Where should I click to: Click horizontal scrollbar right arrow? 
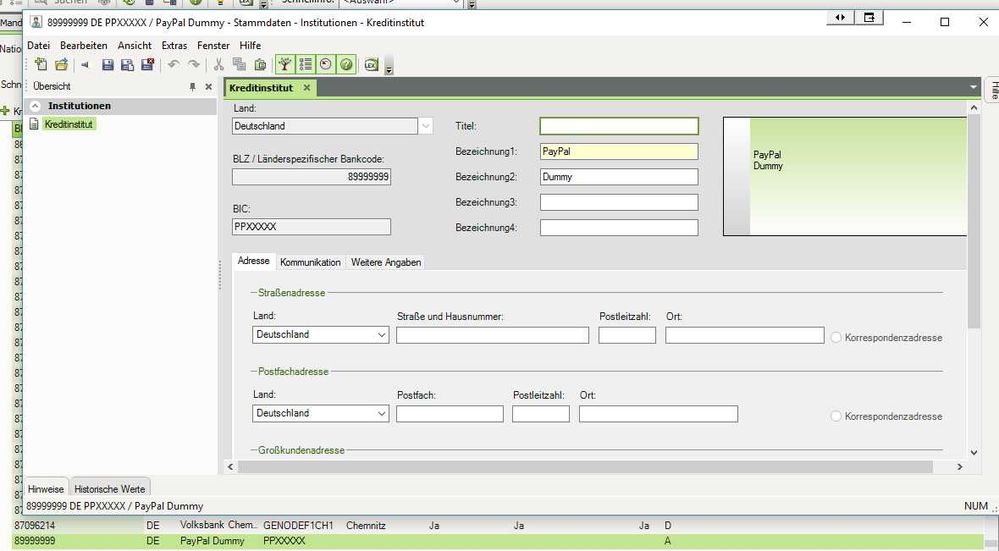point(959,467)
